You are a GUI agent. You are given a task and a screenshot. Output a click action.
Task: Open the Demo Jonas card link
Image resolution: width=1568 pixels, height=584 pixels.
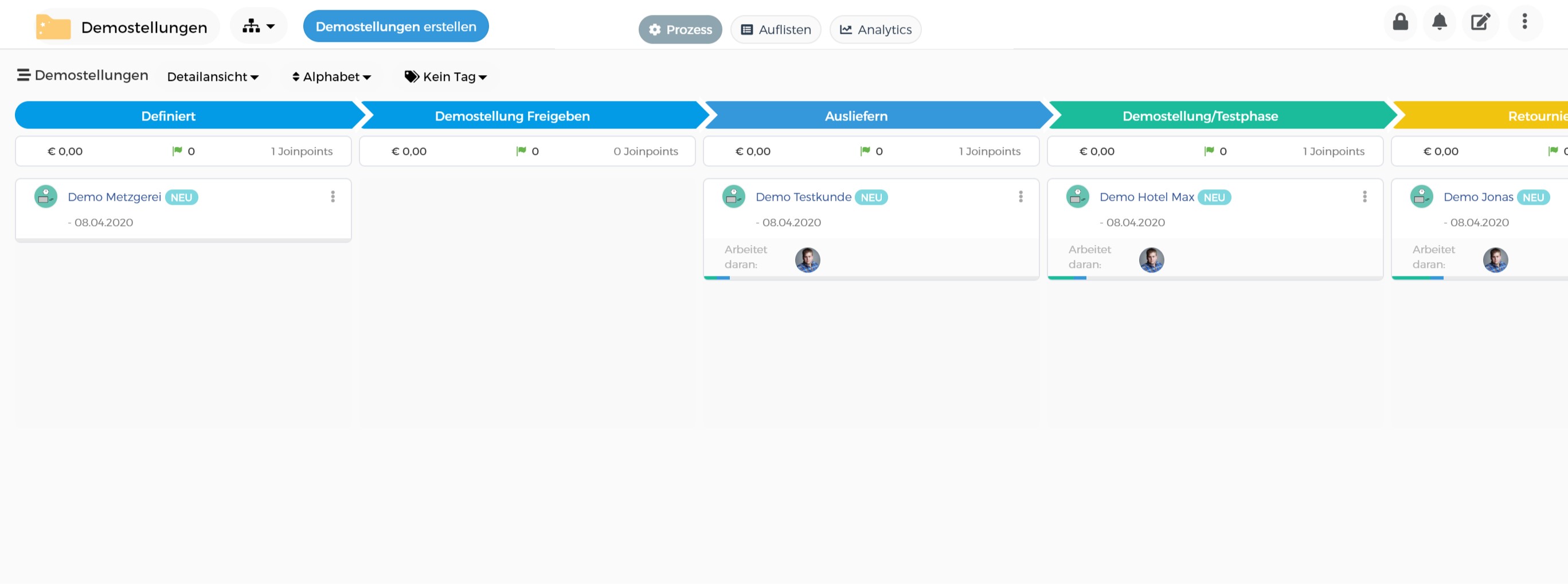click(1478, 197)
